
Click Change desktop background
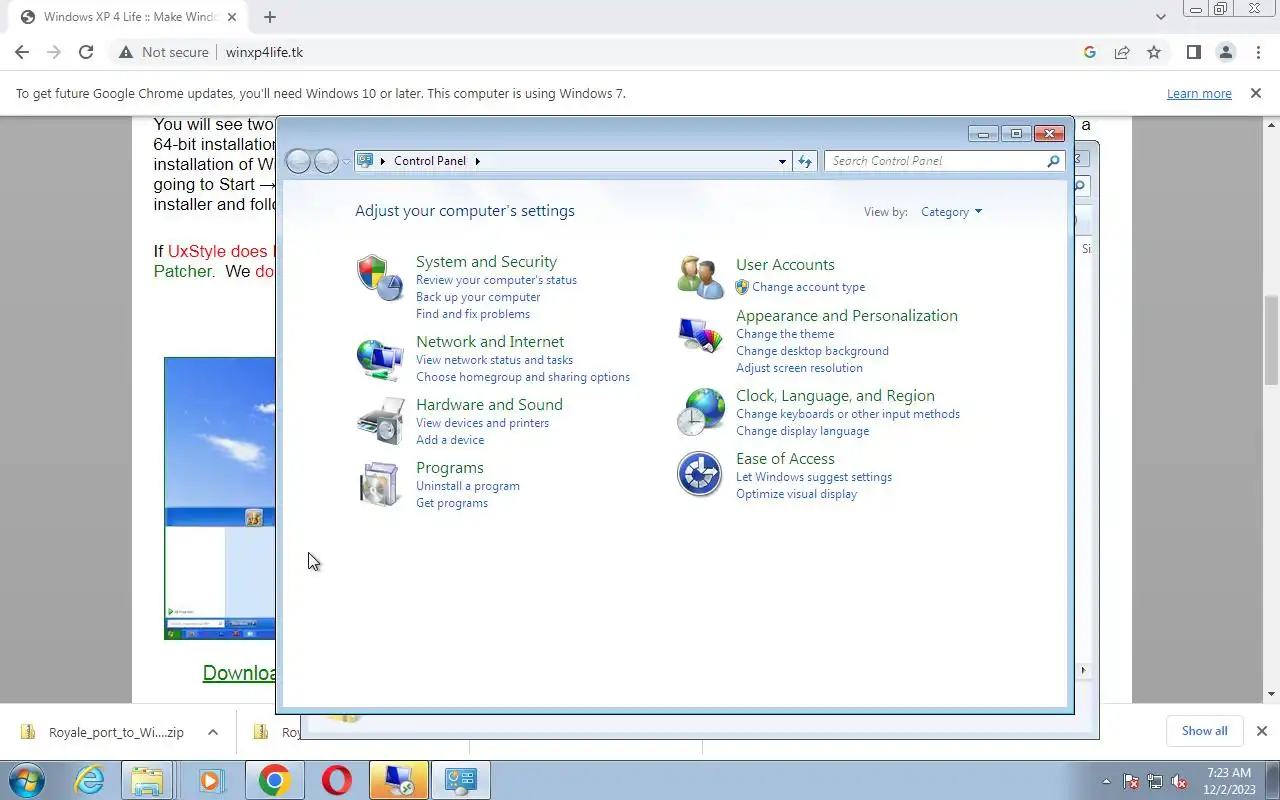(x=812, y=351)
